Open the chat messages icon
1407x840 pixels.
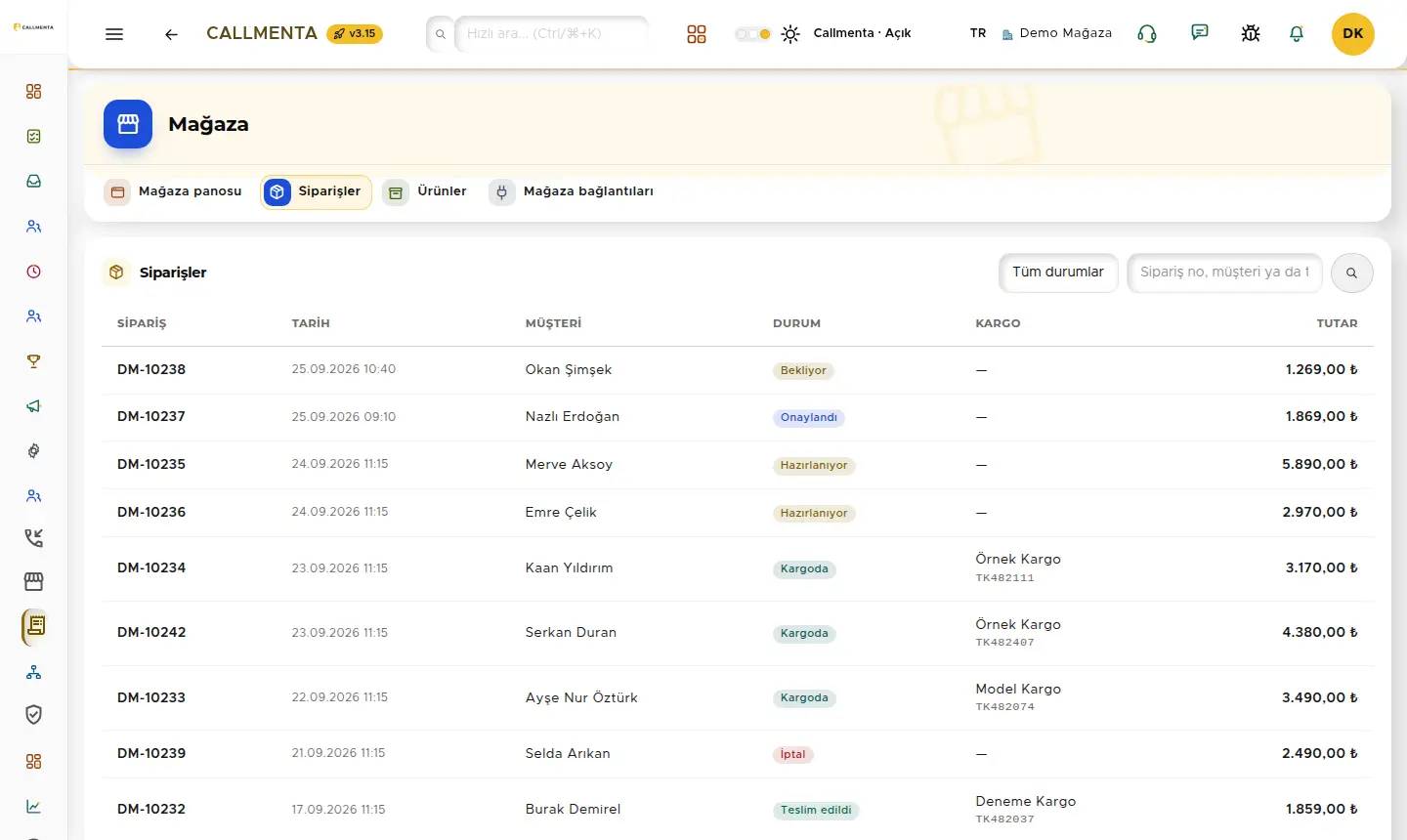1200,33
